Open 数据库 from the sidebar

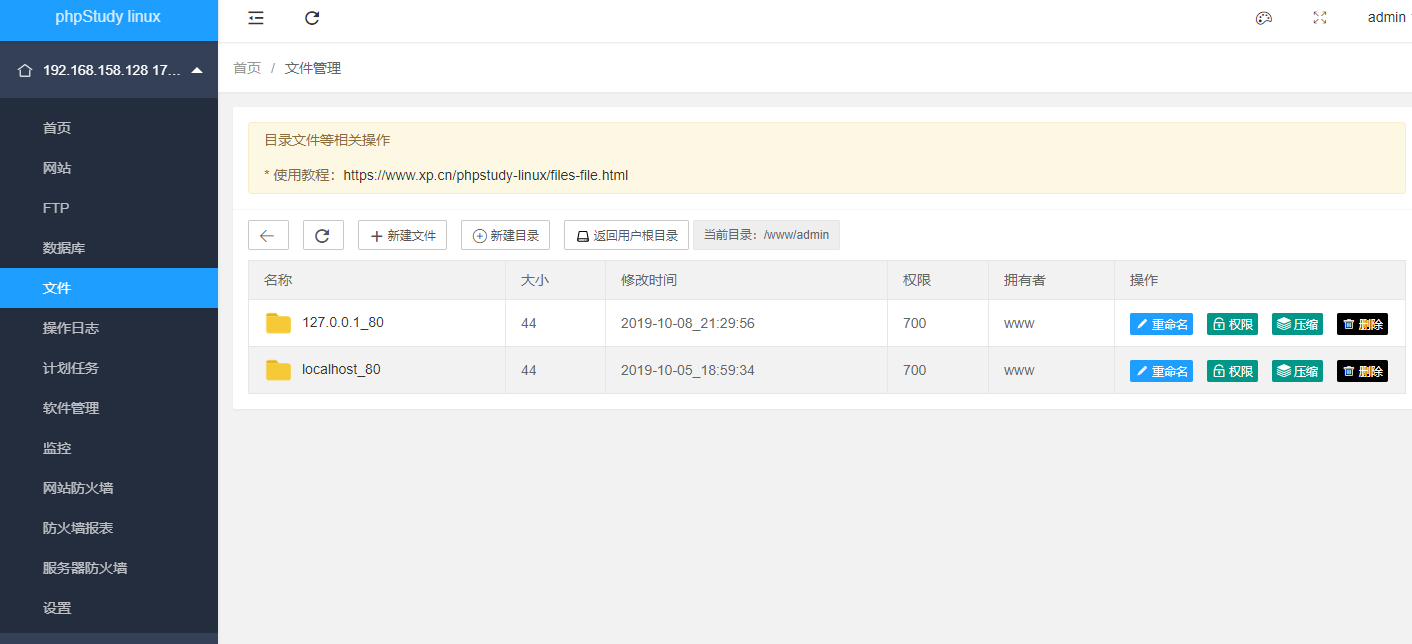pos(64,248)
